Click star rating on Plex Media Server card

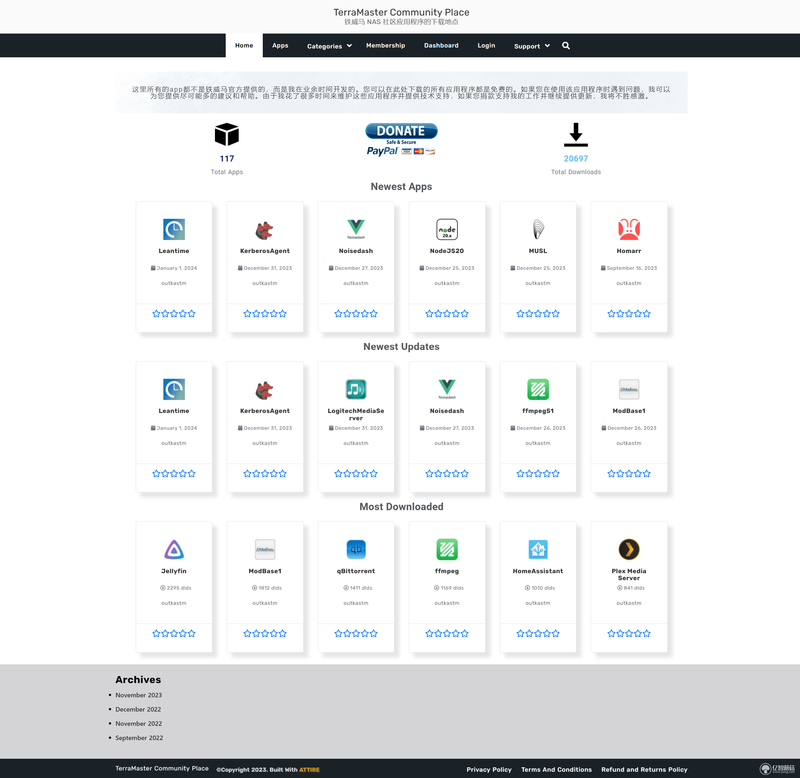pos(629,634)
